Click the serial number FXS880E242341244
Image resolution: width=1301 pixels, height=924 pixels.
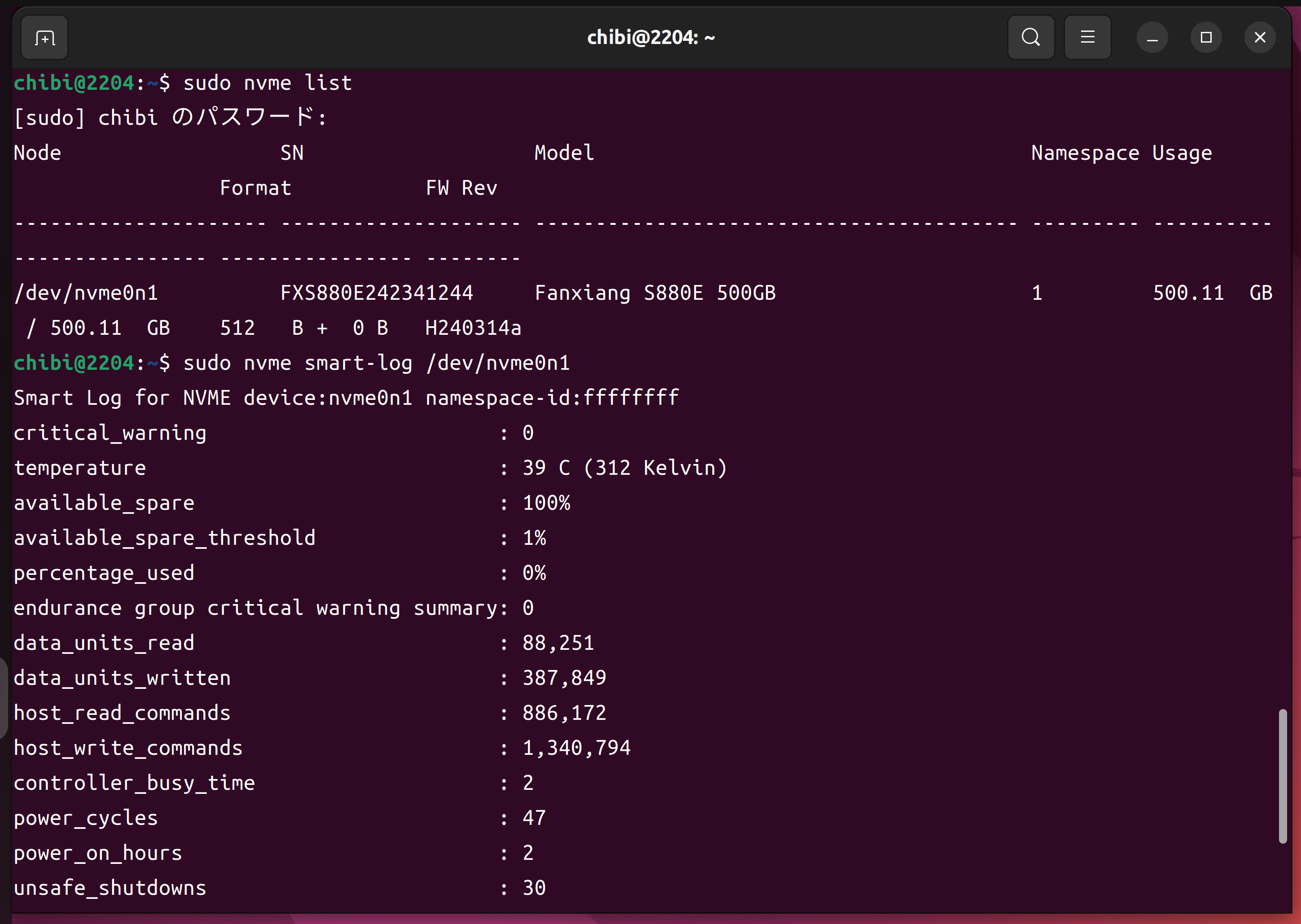pos(376,293)
